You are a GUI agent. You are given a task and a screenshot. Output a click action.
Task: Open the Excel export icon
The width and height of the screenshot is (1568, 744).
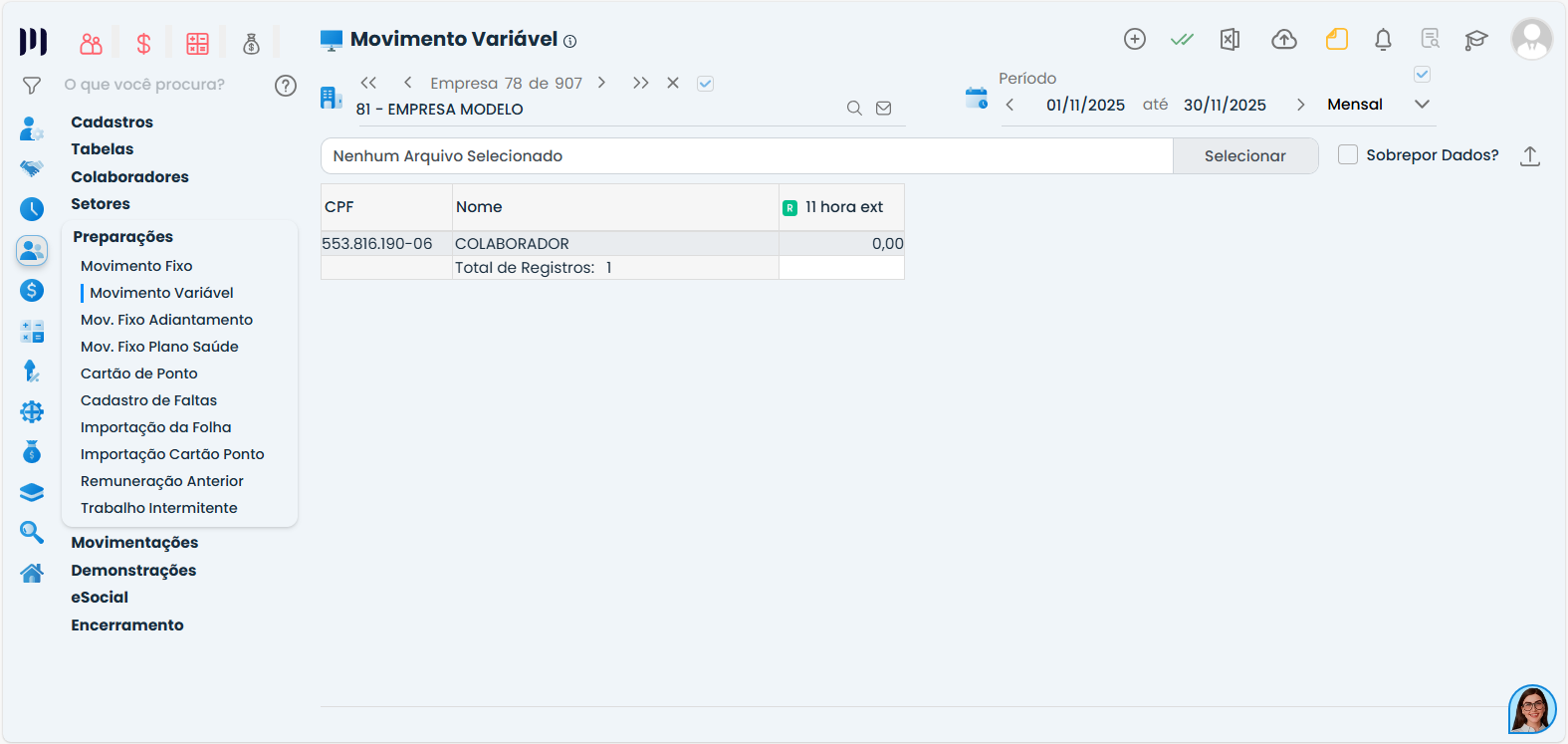1230,40
